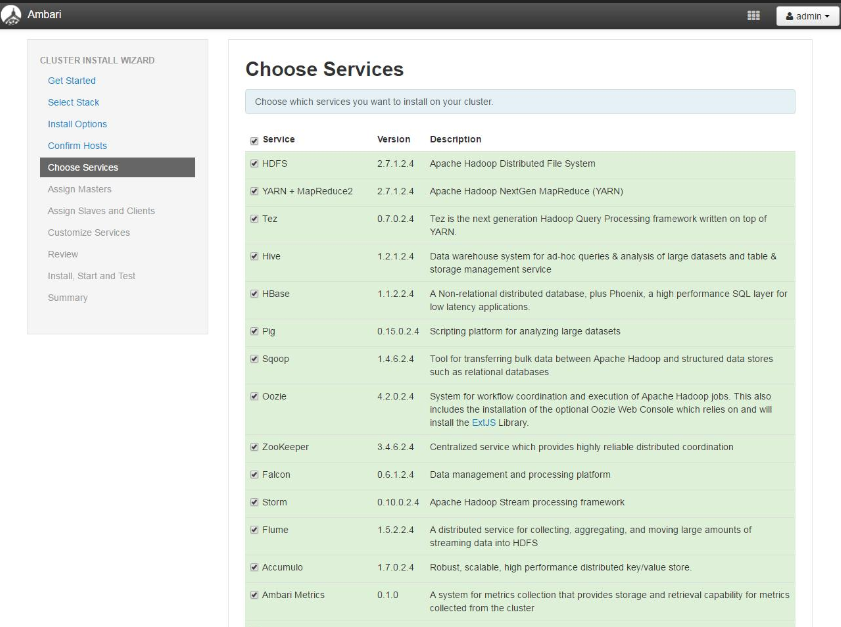Open the views grid icon
841x627 pixels.
pyautogui.click(x=753, y=16)
